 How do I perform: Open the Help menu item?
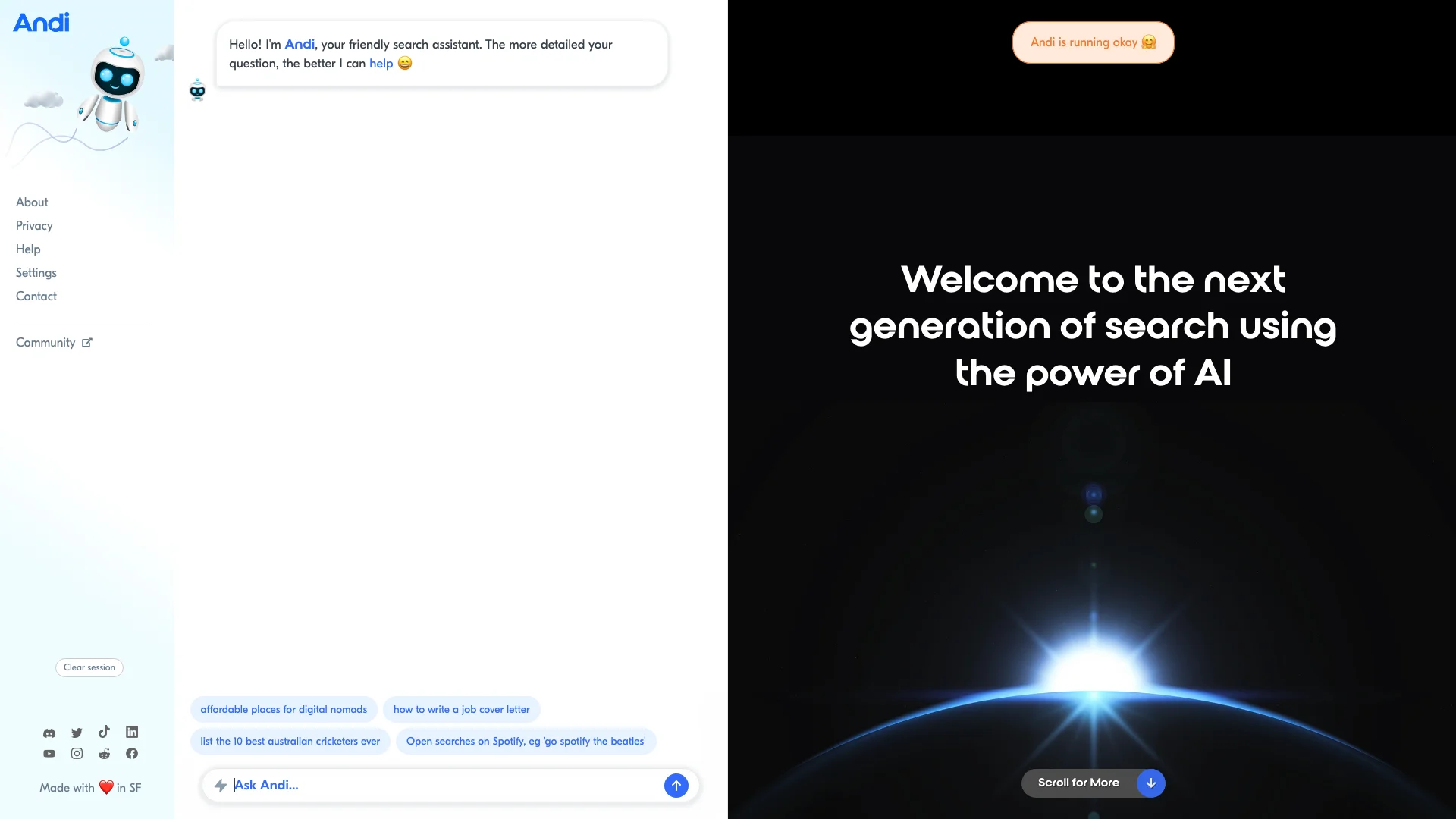(x=28, y=249)
